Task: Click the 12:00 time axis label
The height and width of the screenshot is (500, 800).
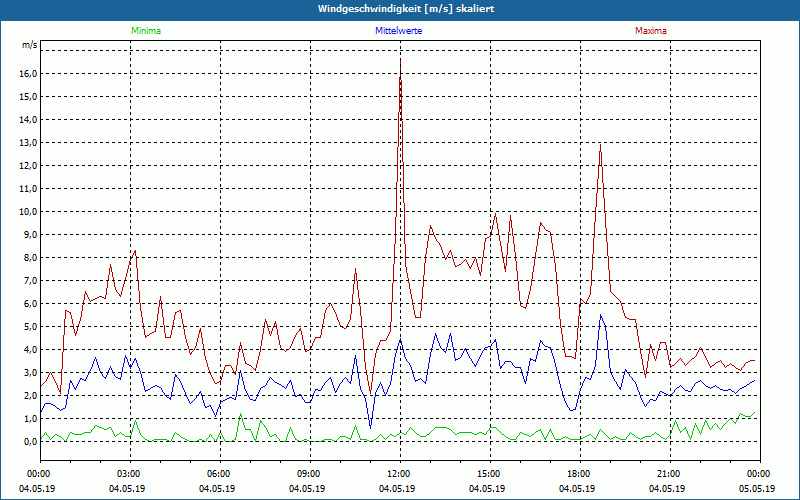Action: [x=400, y=474]
